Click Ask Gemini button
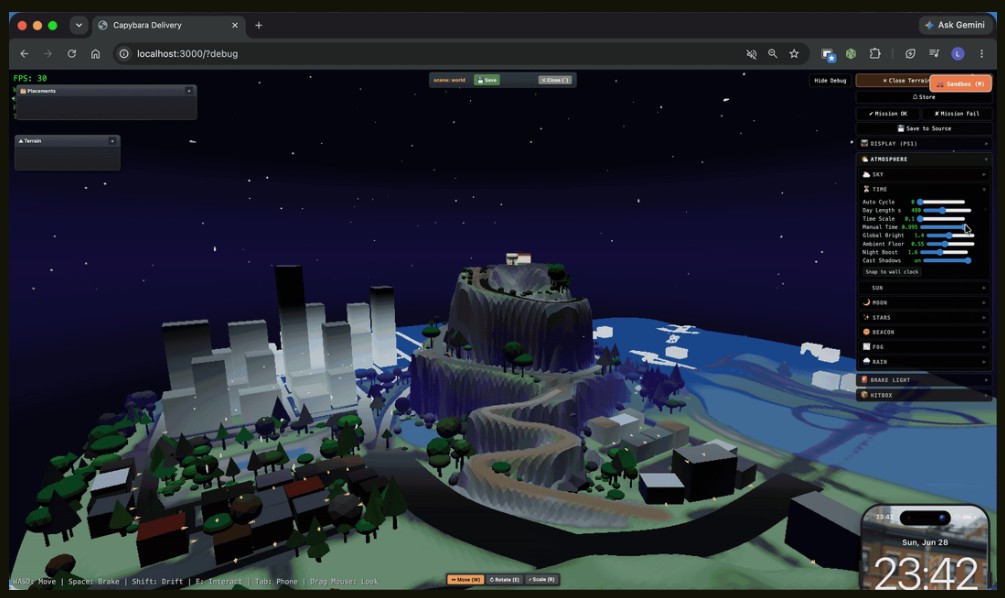This screenshot has height=598, width=1005. click(x=954, y=25)
